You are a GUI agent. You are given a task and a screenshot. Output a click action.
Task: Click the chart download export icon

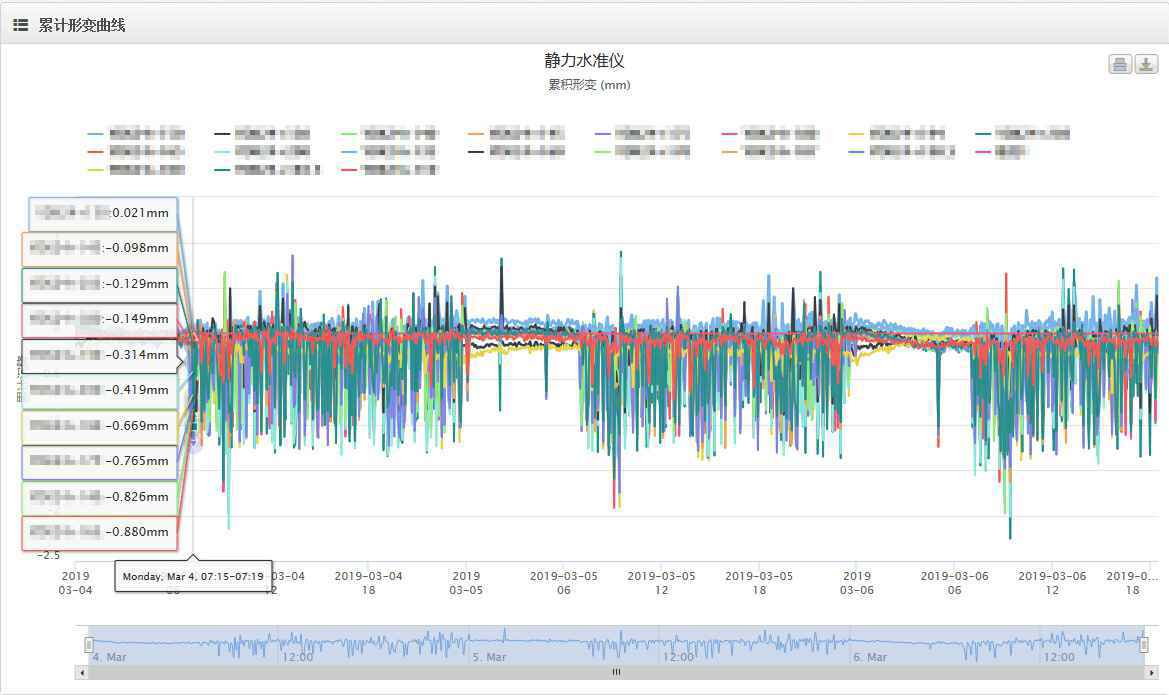[x=1146, y=64]
